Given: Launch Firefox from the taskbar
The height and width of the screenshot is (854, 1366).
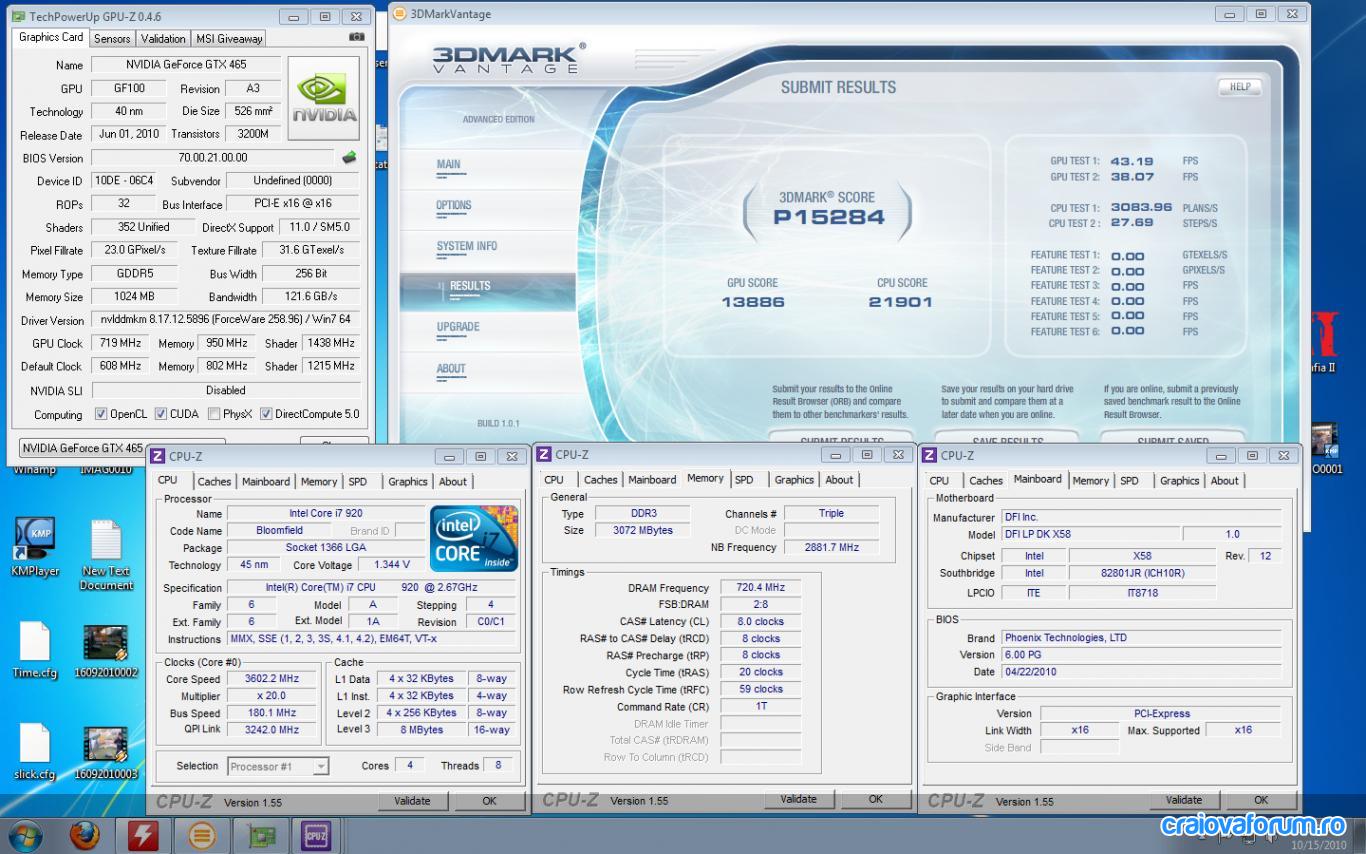Looking at the screenshot, I should (85, 834).
